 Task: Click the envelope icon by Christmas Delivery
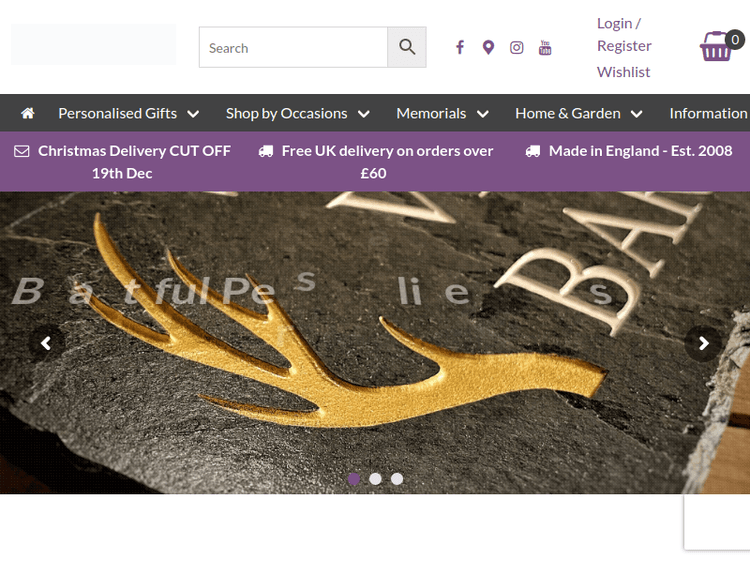(22, 151)
